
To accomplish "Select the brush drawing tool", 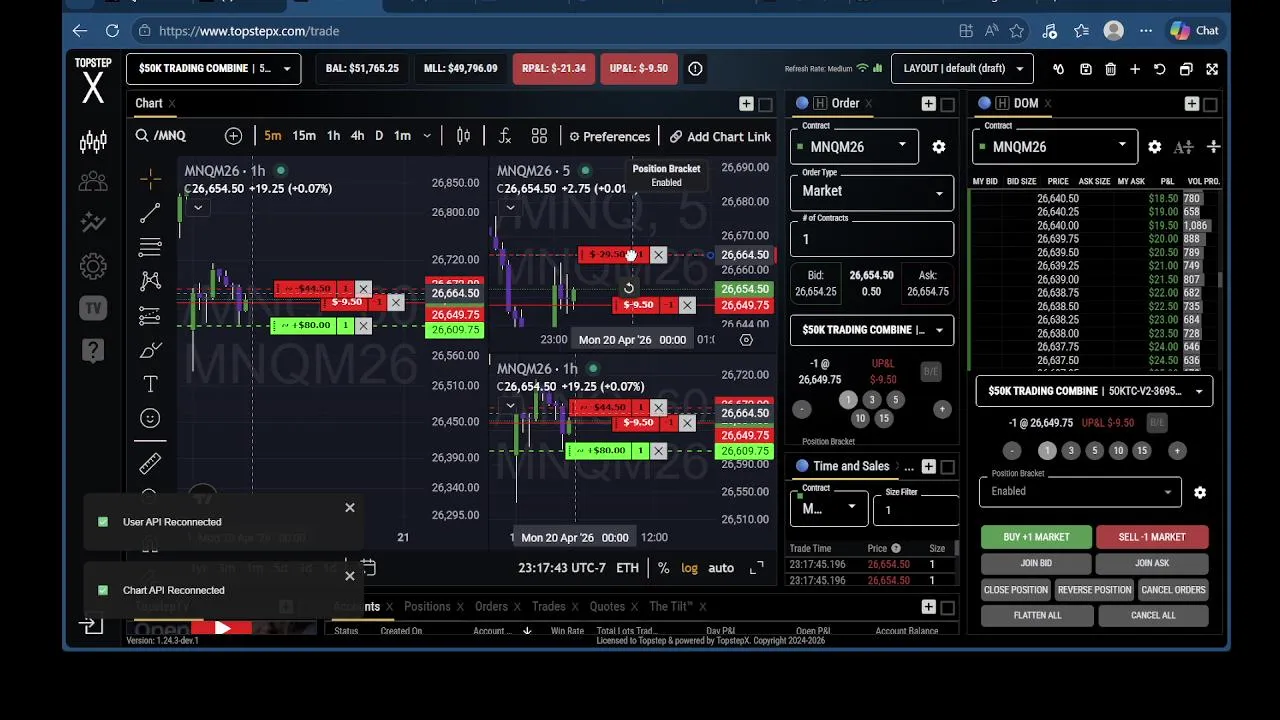I will coord(150,350).
